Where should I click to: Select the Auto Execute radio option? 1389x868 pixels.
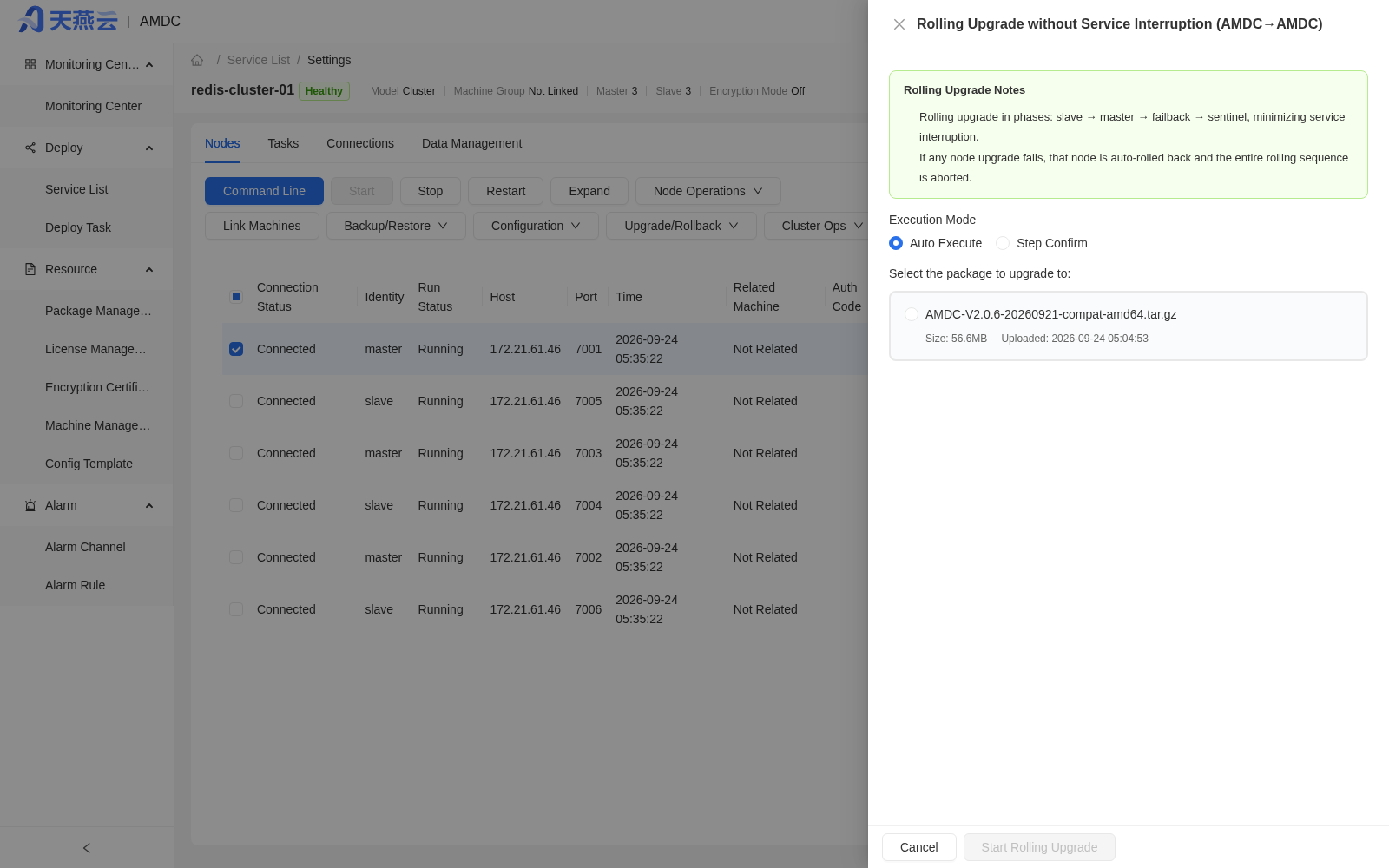tap(896, 243)
